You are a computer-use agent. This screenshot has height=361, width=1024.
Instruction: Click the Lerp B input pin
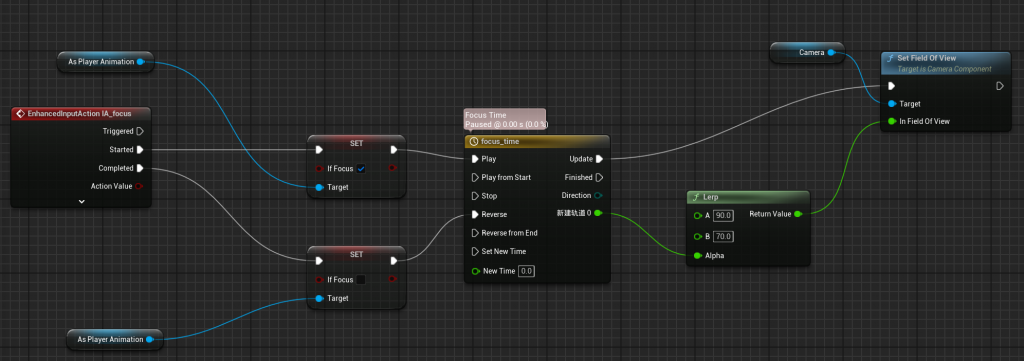tap(698, 236)
